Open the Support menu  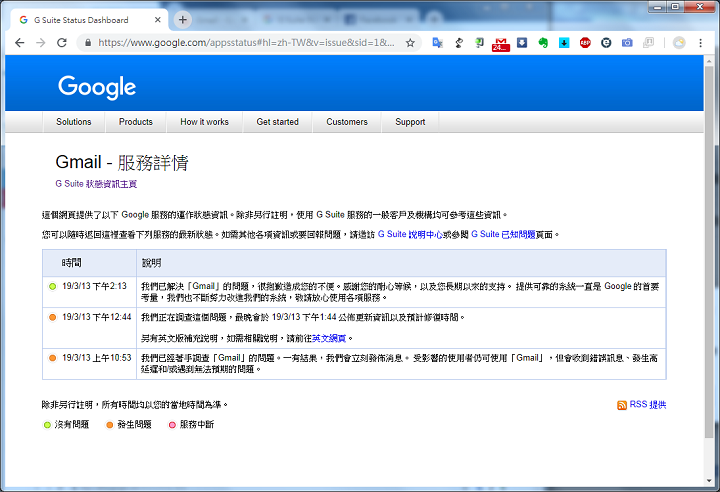[410, 122]
